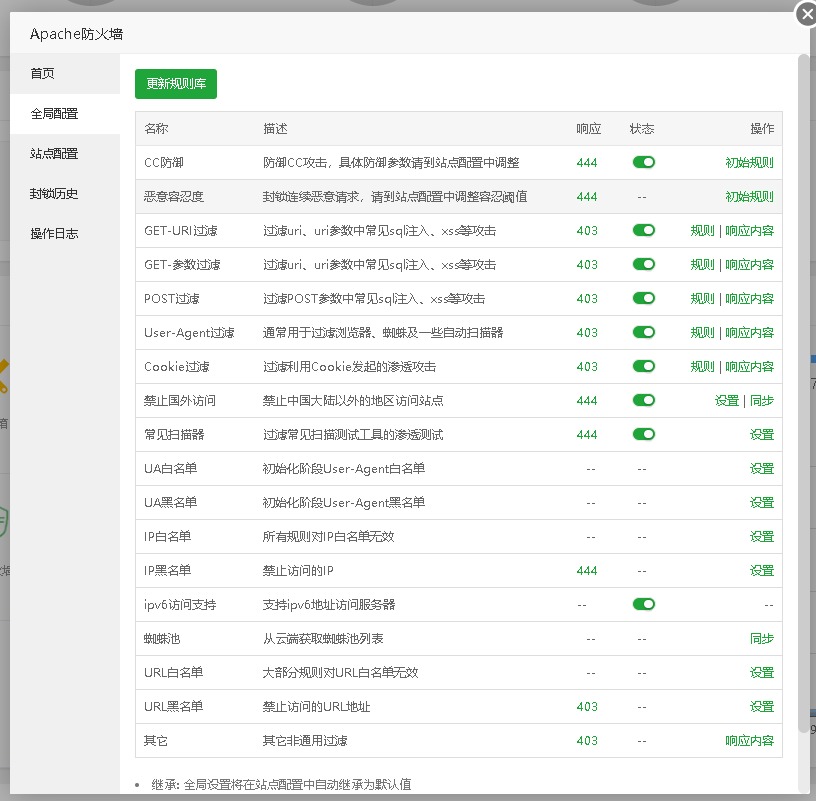Open 响应内容 for 其它 row
This screenshot has height=801, width=816.
click(x=749, y=741)
